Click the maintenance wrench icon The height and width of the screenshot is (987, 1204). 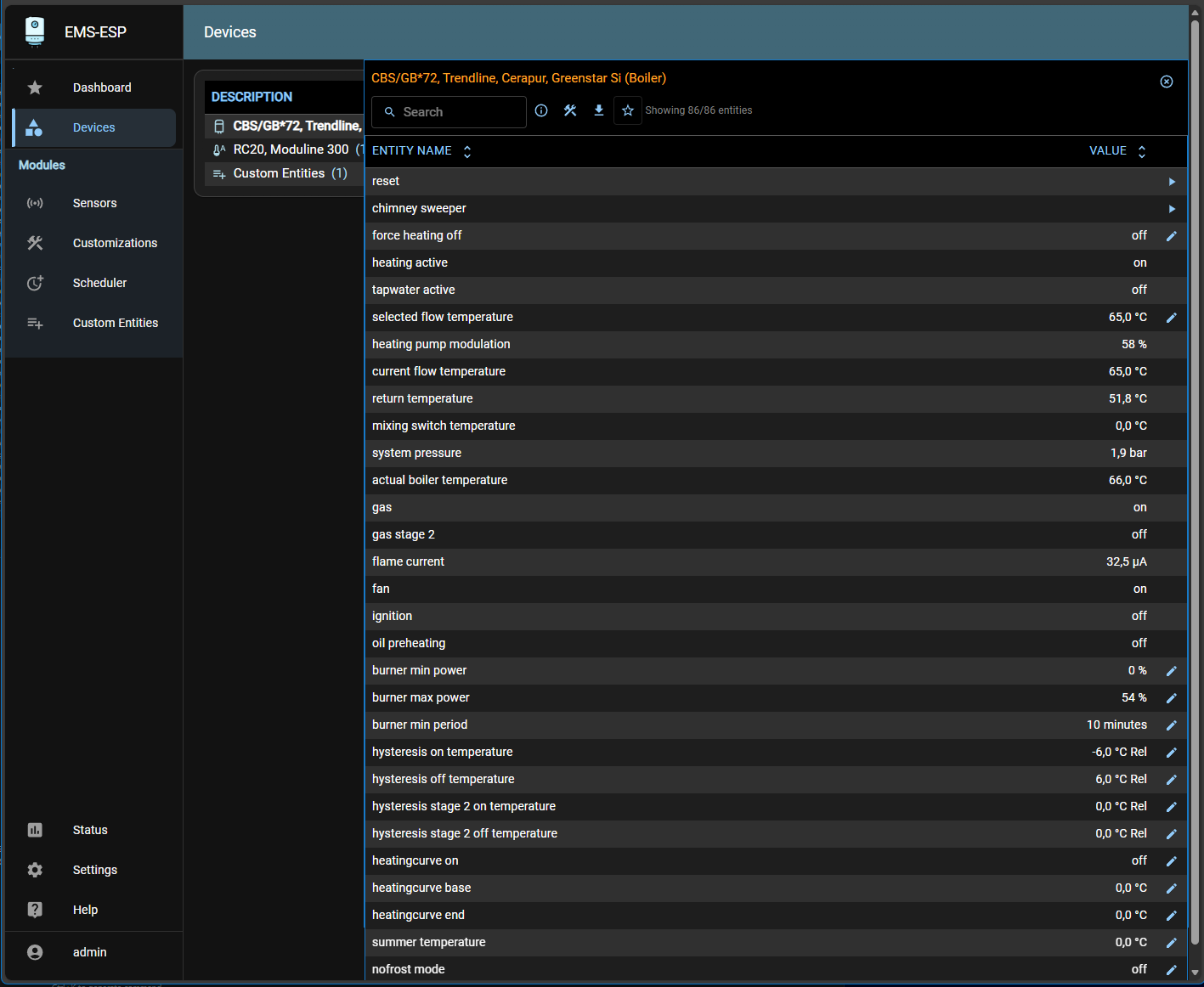click(570, 110)
